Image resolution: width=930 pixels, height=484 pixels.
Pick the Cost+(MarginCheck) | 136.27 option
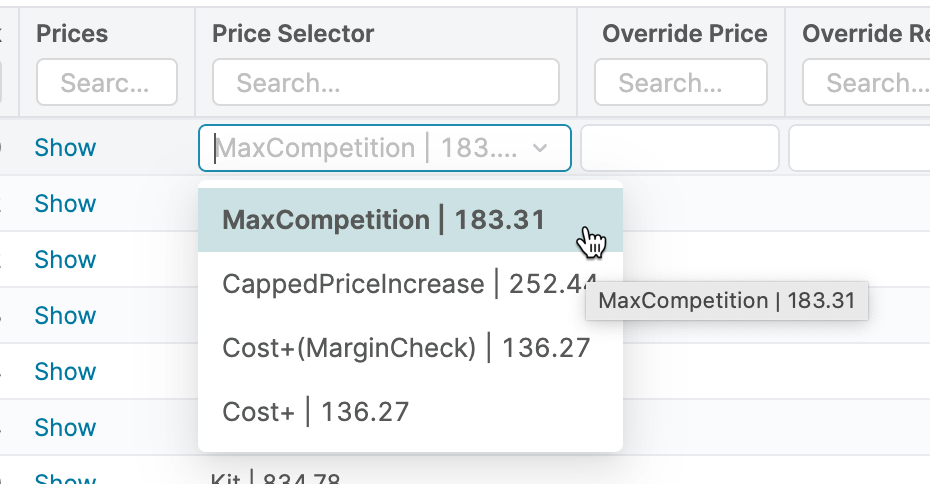tap(406, 348)
